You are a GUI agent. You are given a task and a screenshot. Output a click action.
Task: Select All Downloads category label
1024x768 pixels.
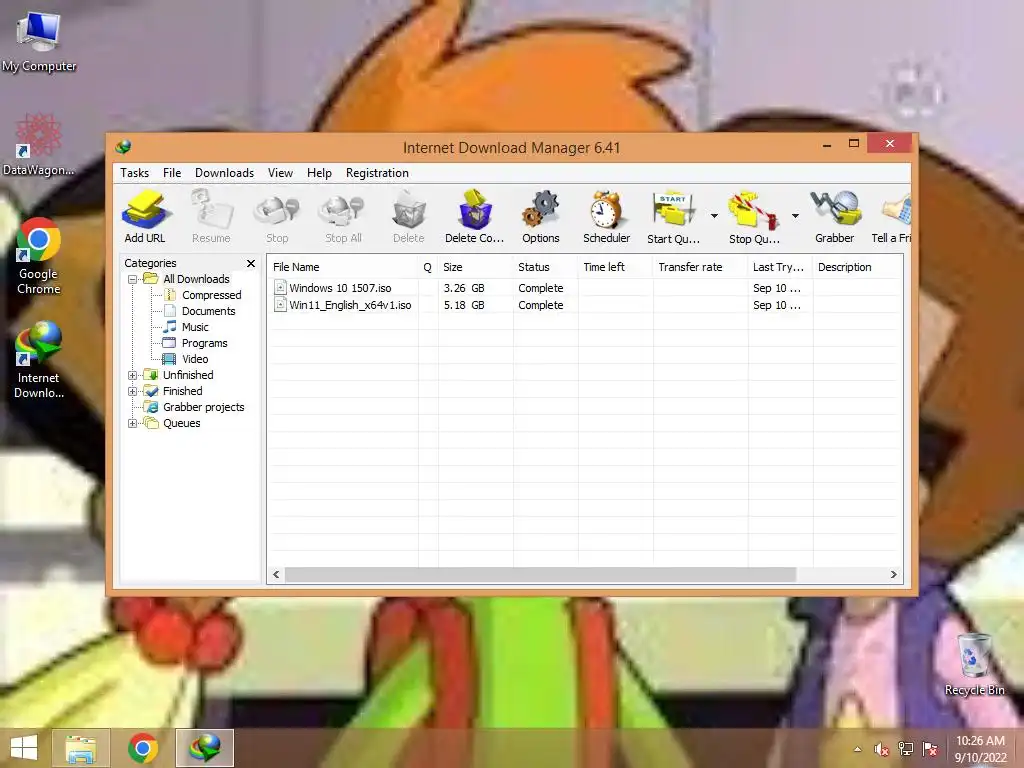[x=197, y=280]
